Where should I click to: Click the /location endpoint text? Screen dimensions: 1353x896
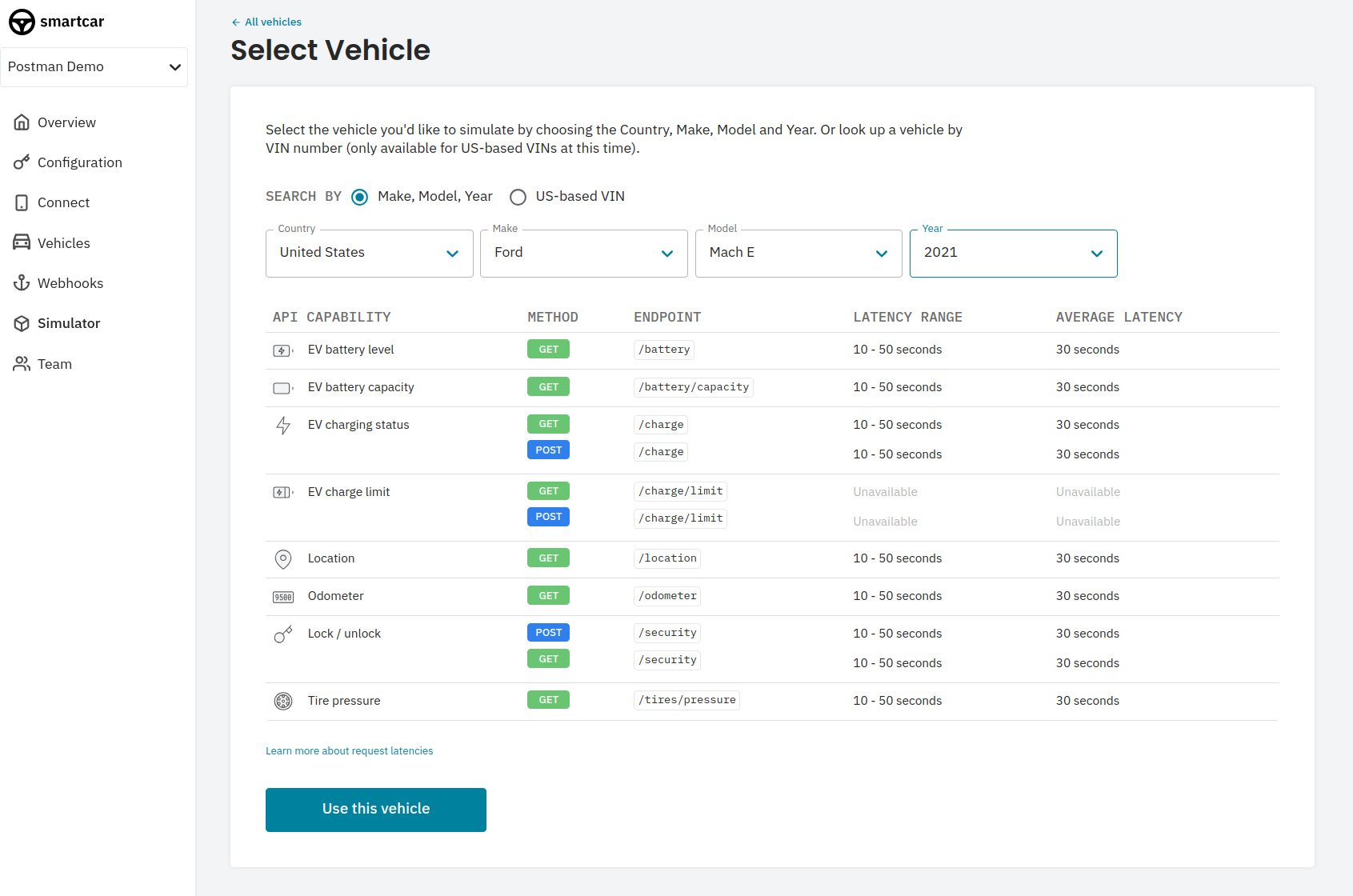(667, 558)
